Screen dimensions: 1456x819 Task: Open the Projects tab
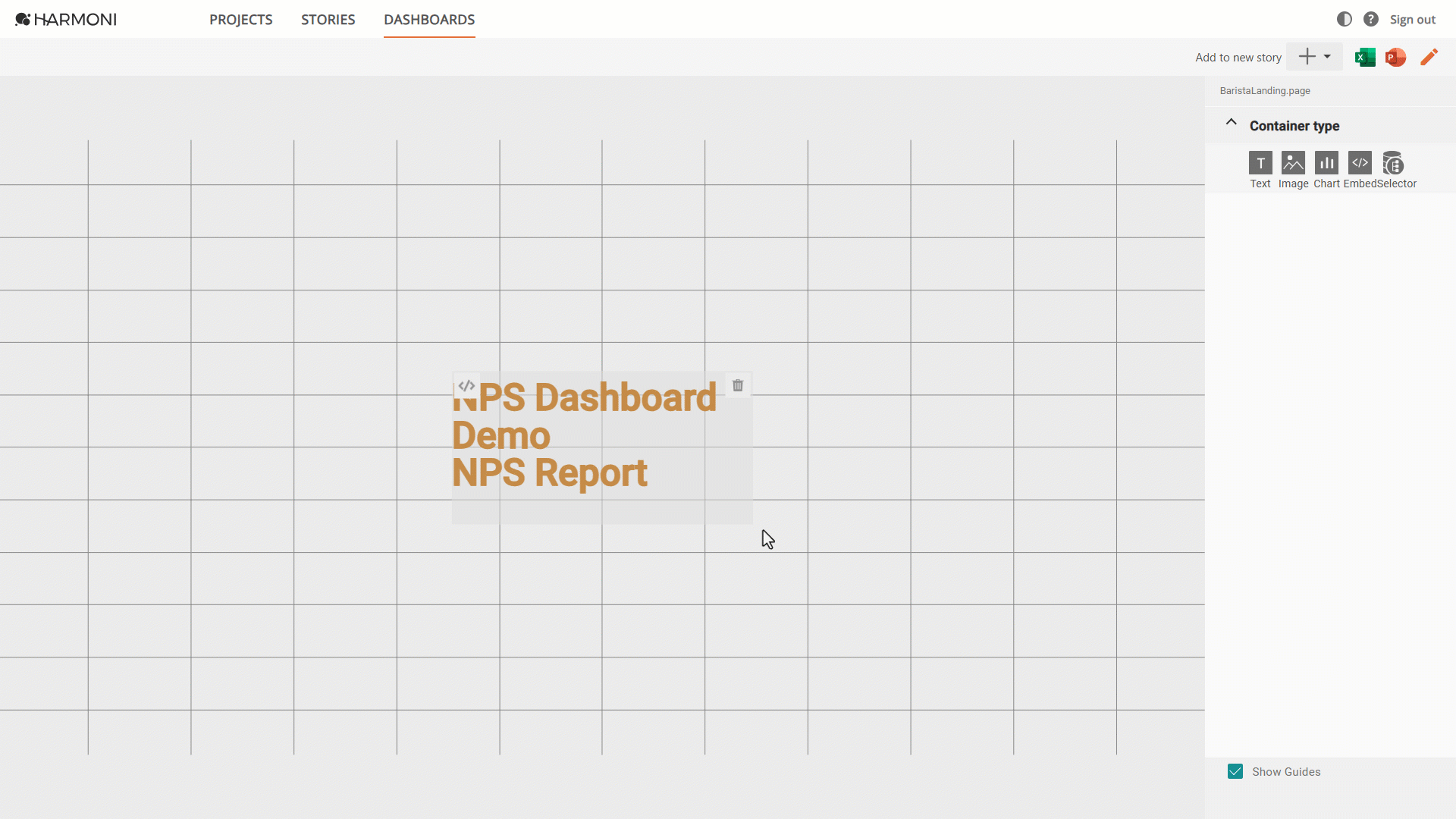[x=241, y=20]
